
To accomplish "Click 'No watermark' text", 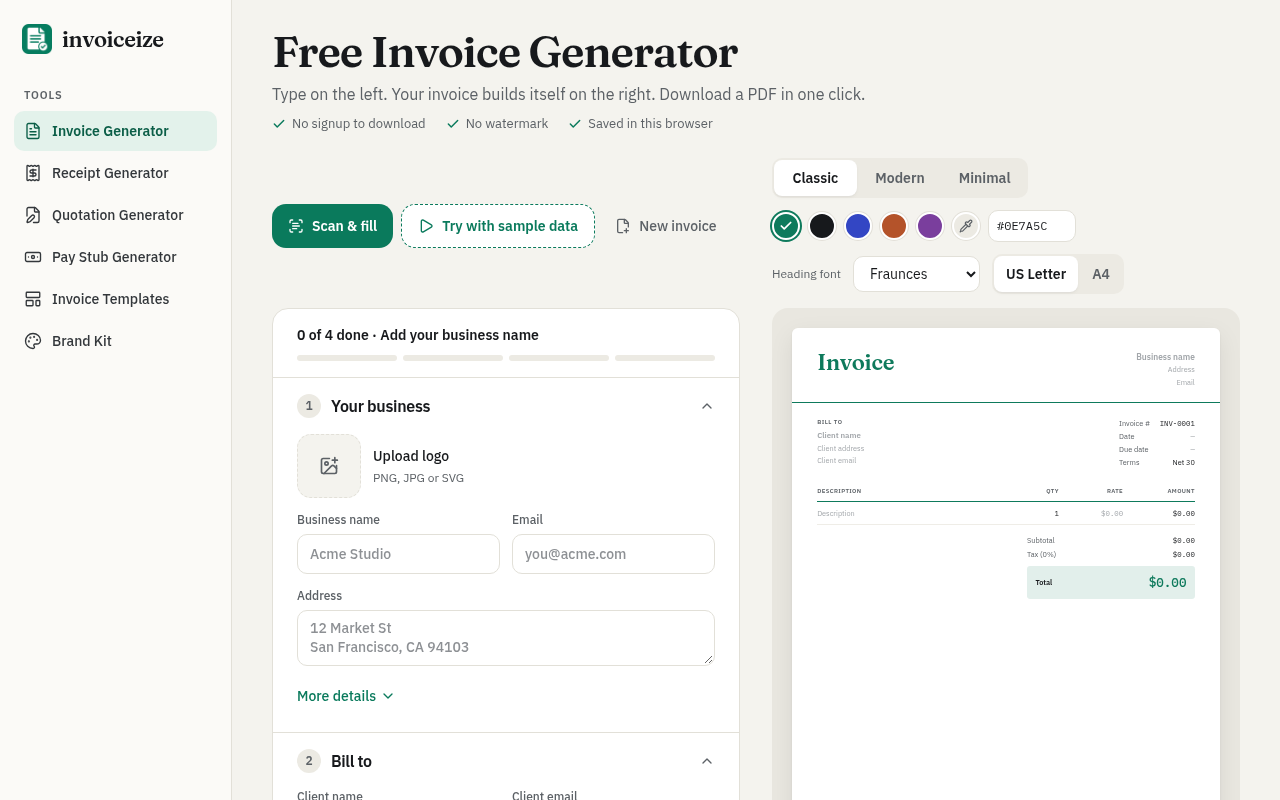I will [x=507, y=124].
